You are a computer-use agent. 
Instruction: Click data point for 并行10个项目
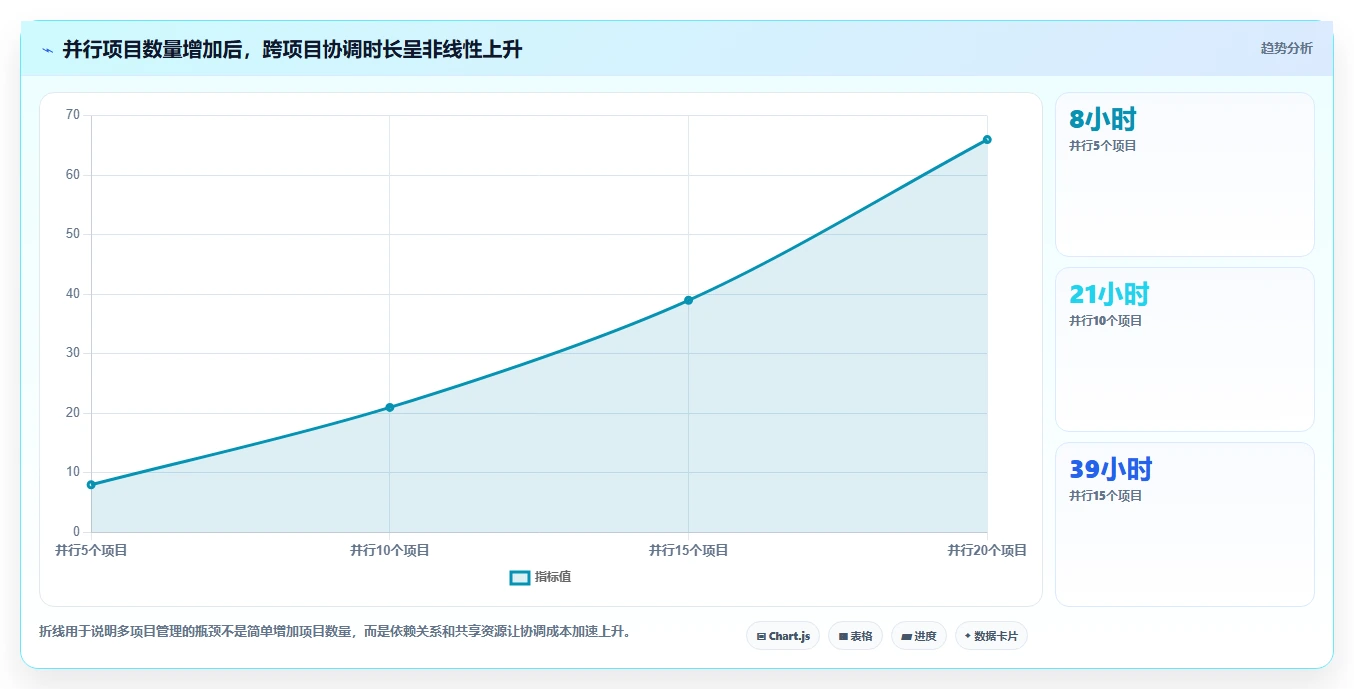390,408
